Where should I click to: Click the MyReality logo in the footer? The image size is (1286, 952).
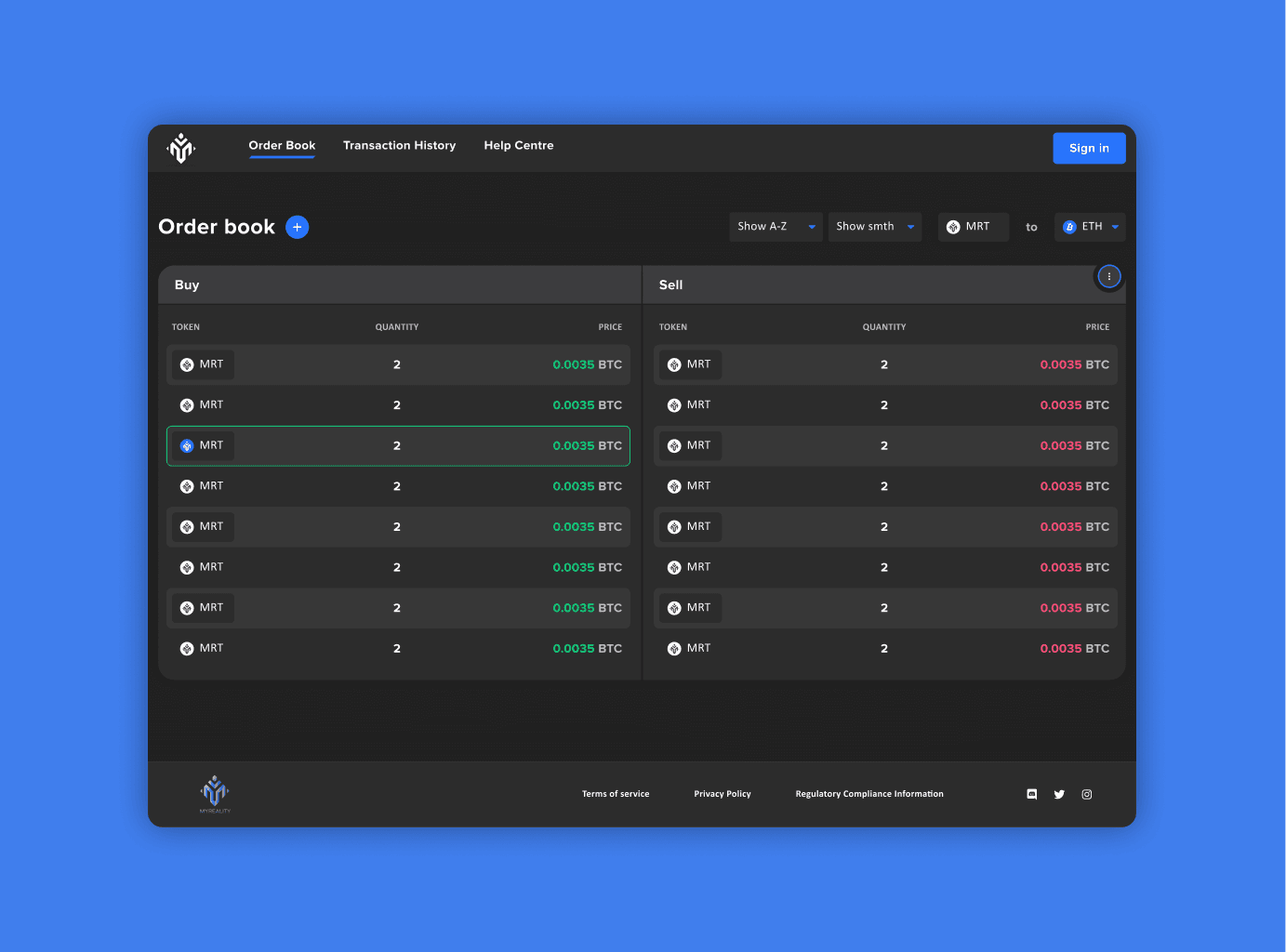(215, 793)
